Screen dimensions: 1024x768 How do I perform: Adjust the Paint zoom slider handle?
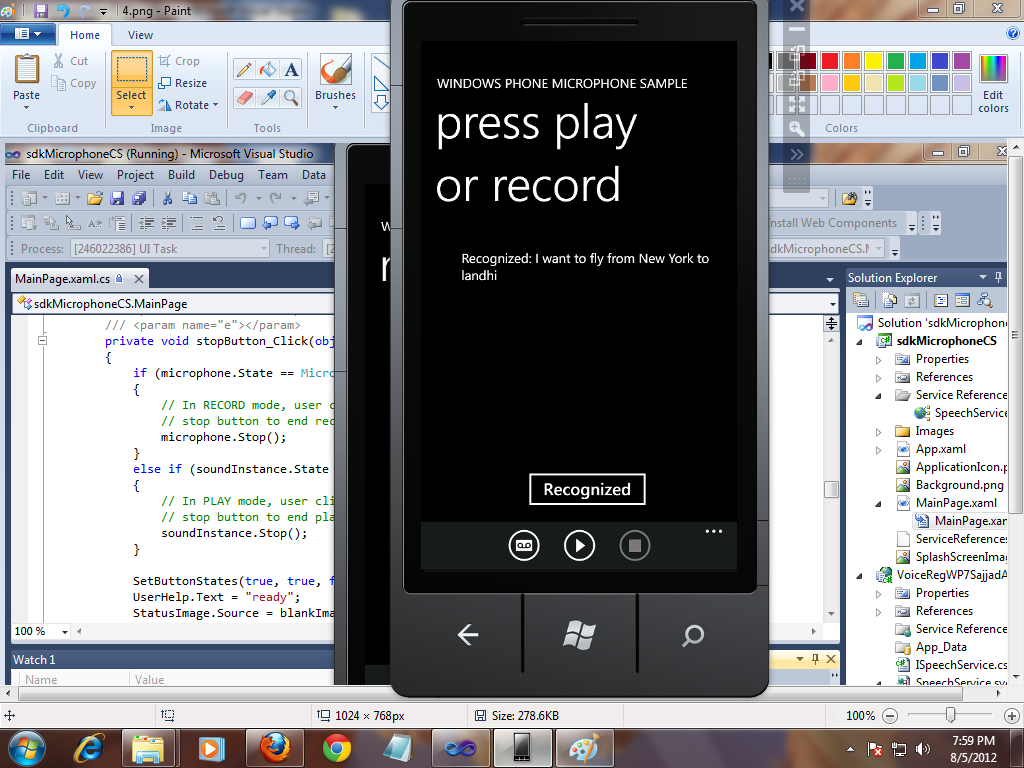951,715
